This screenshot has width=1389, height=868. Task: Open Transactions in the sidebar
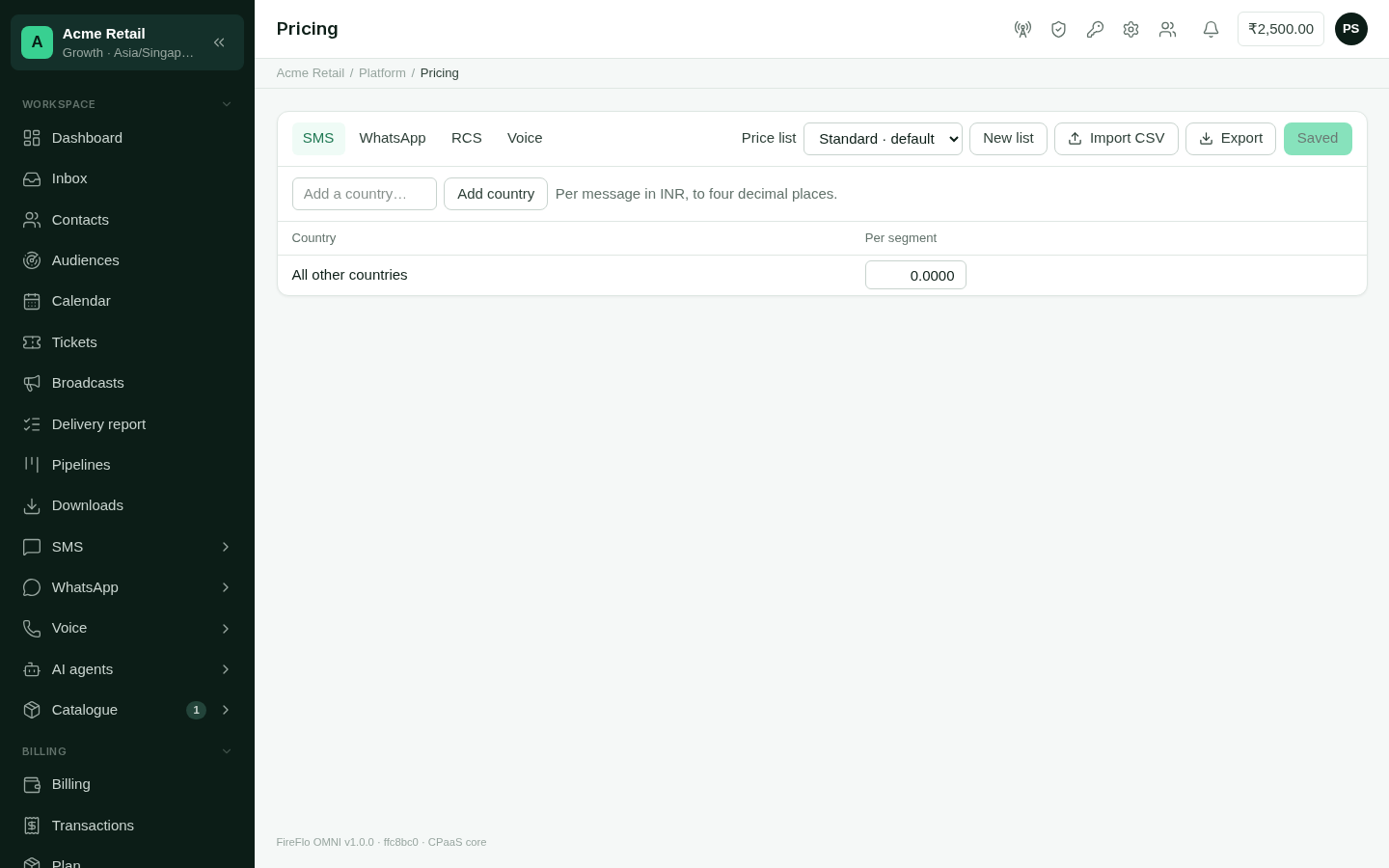pos(127,826)
